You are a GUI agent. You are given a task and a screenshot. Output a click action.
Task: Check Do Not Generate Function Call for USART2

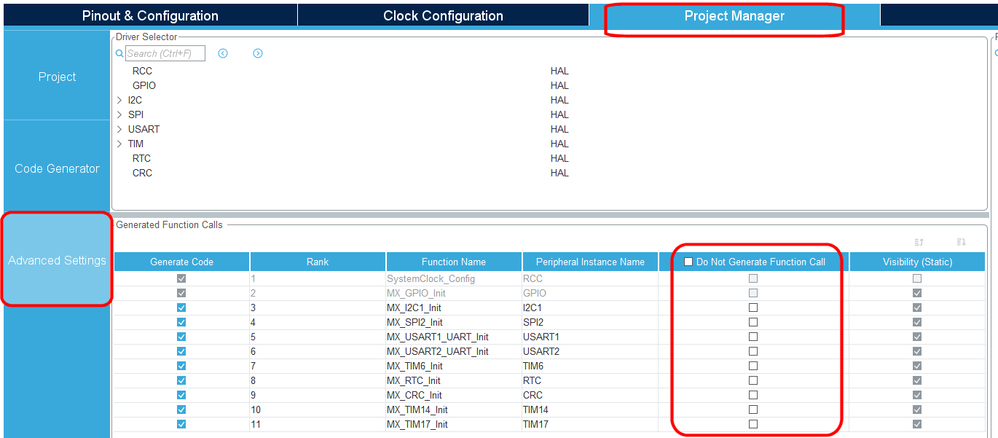click(753, 351)
